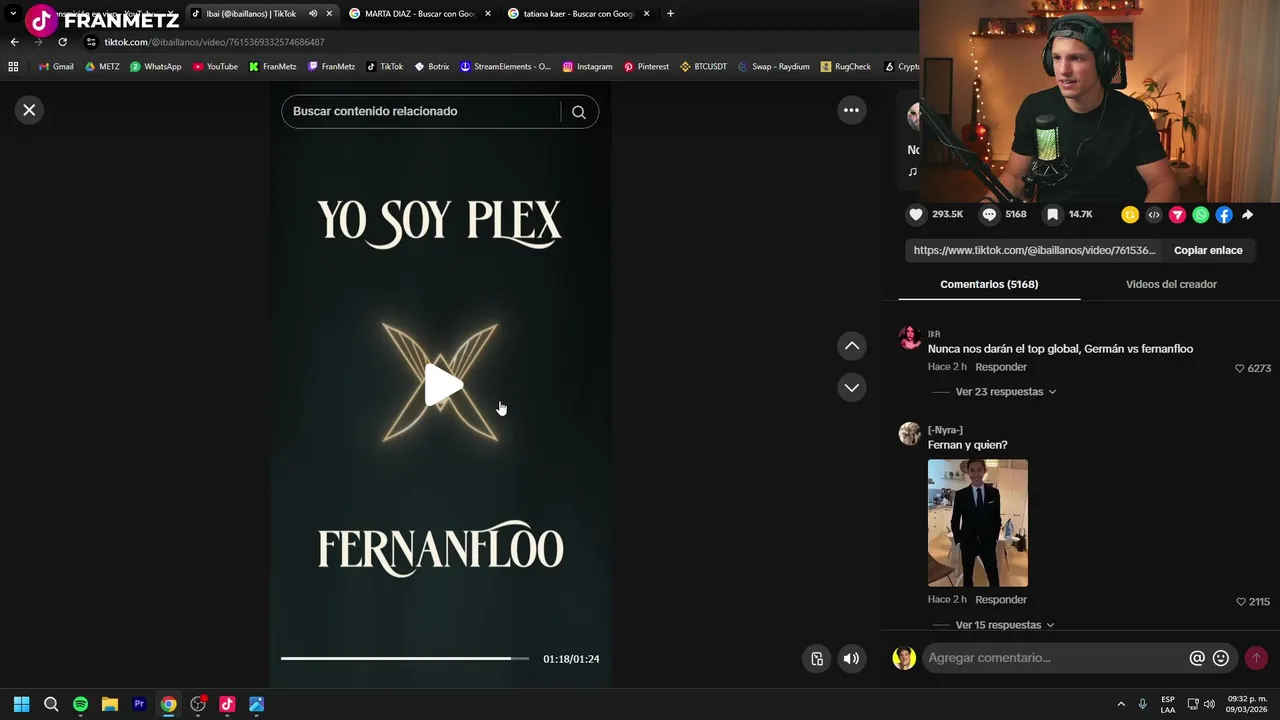1280x720 pixels.
Task: Open the emoji picker in comment box
Action: [x=1221, y=658]
